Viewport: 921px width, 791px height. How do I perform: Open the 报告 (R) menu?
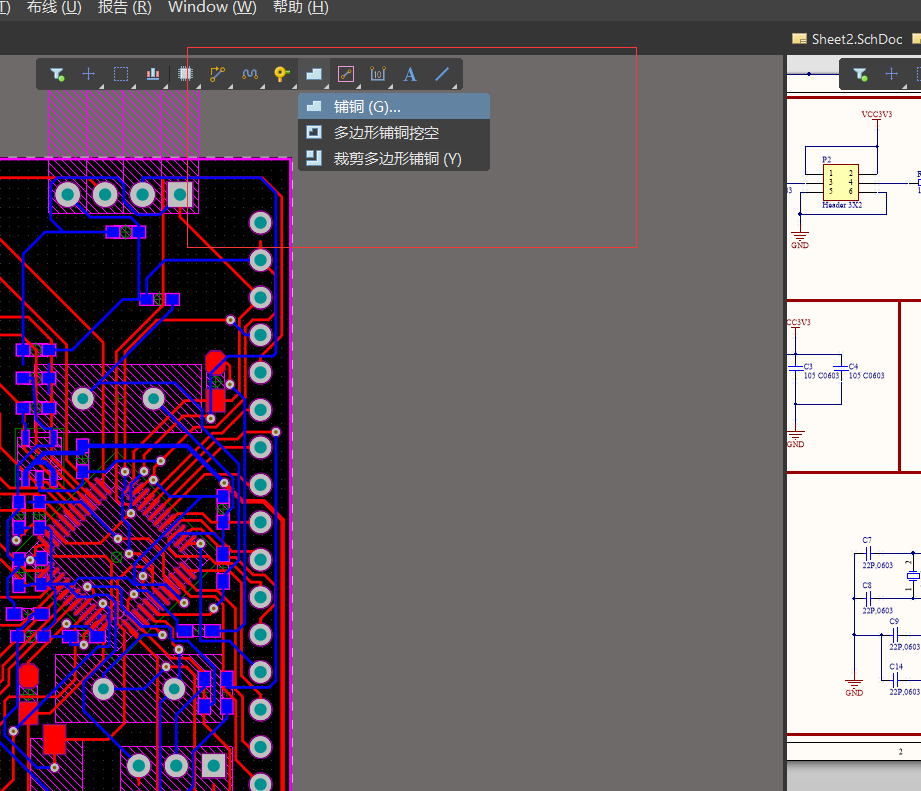pos(125,7)
